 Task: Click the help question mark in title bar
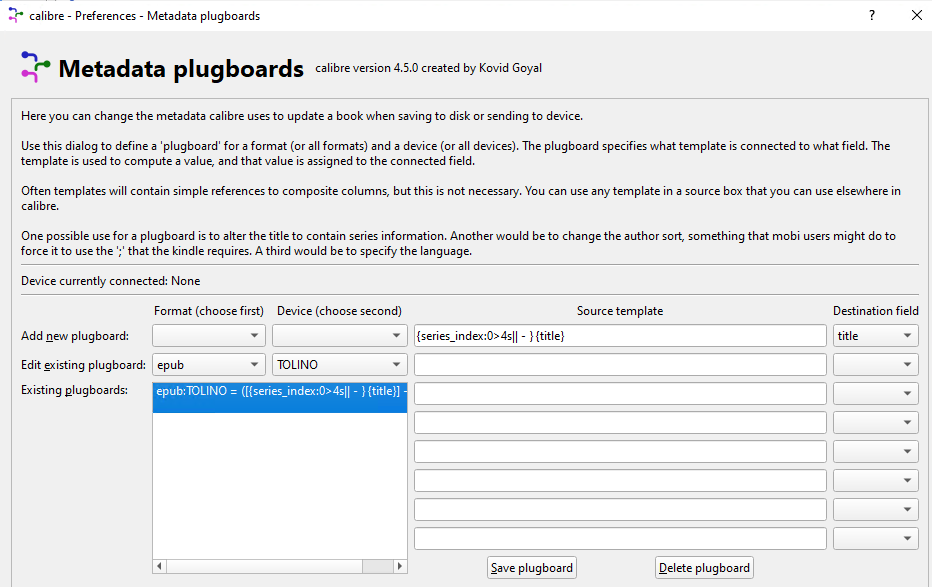[x=872, y=15]
